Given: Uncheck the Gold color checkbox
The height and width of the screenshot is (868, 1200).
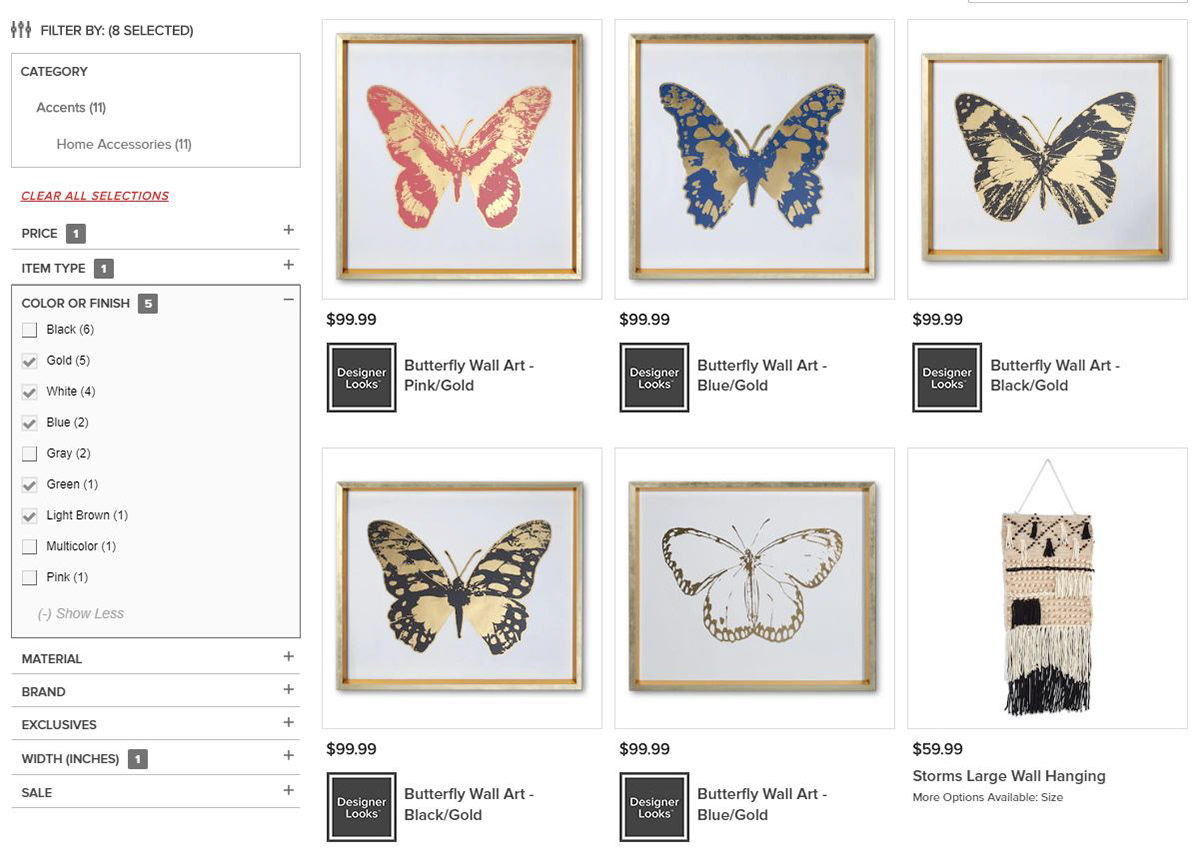Looking at the screenshot, I should click(x=29, y=361).
